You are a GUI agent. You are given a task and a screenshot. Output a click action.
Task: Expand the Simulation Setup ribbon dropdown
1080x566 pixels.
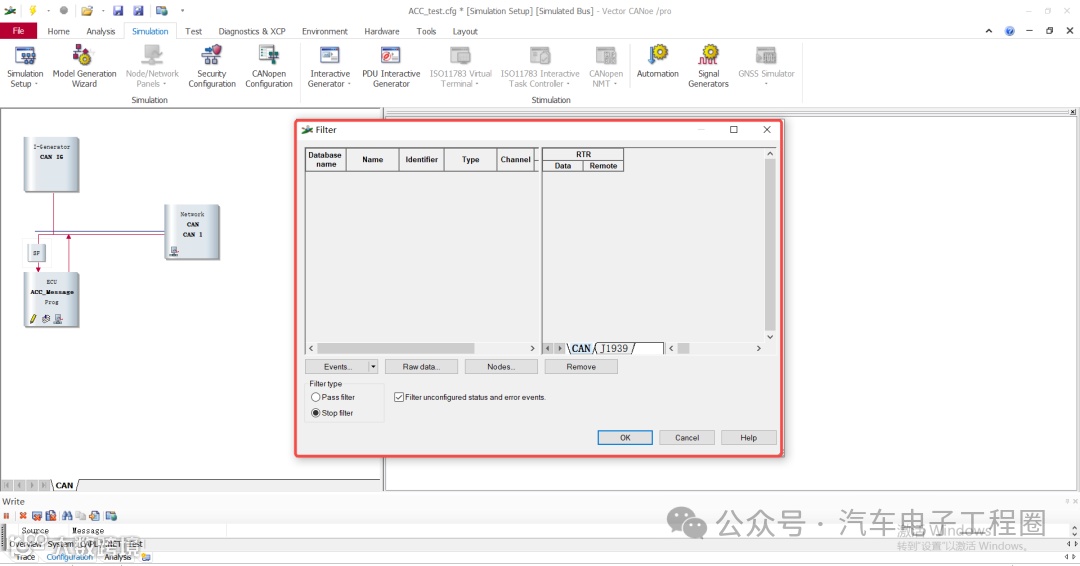[x=36, y=84]
